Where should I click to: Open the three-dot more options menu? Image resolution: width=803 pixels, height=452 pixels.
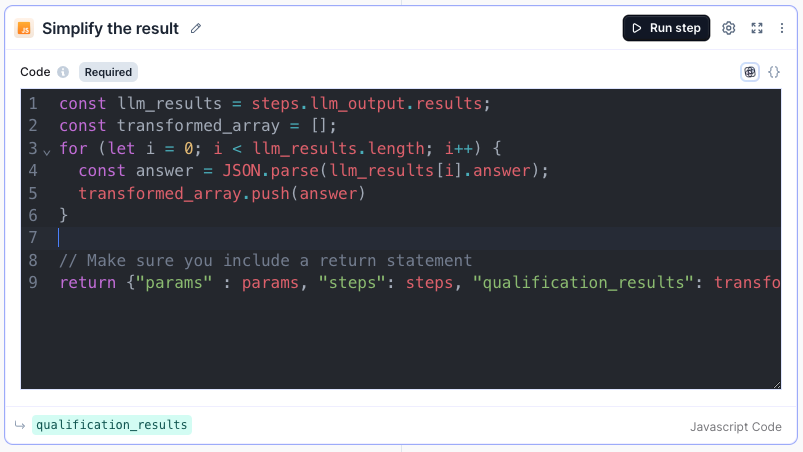point(782,28)
